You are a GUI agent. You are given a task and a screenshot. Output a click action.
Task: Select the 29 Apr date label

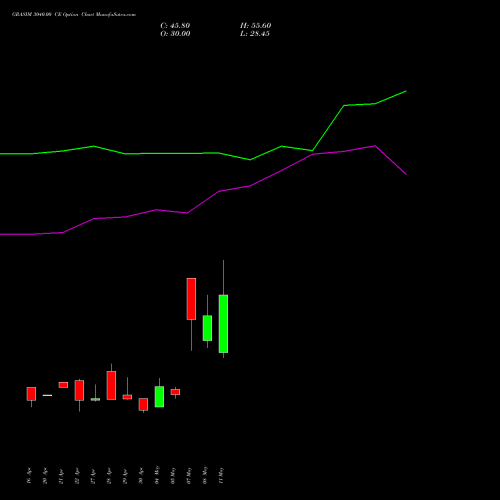coord(125,476)
